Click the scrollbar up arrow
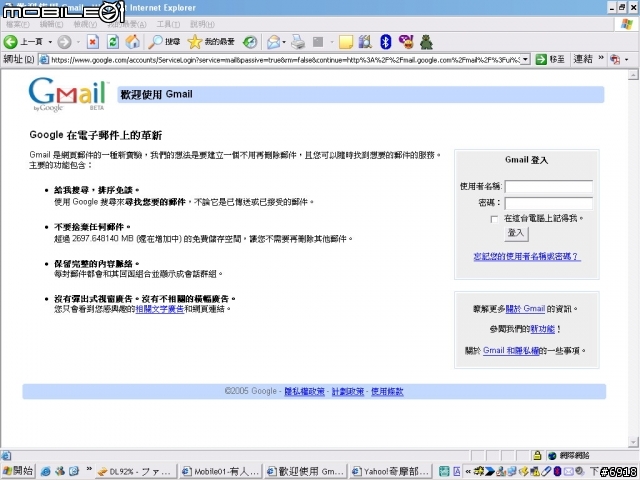 point(633,75)
